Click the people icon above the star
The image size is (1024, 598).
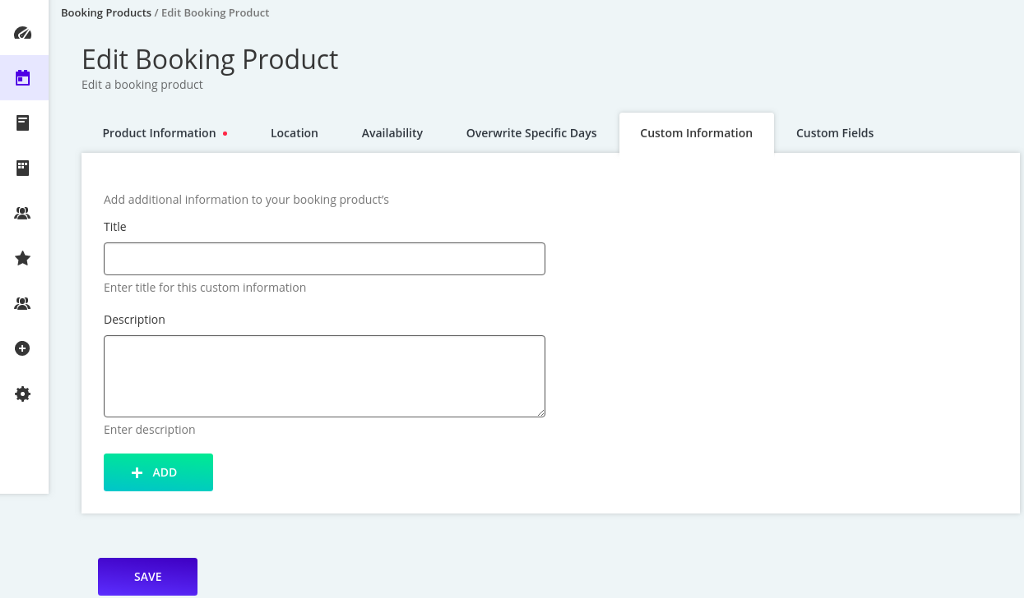(x=22, y=213)
